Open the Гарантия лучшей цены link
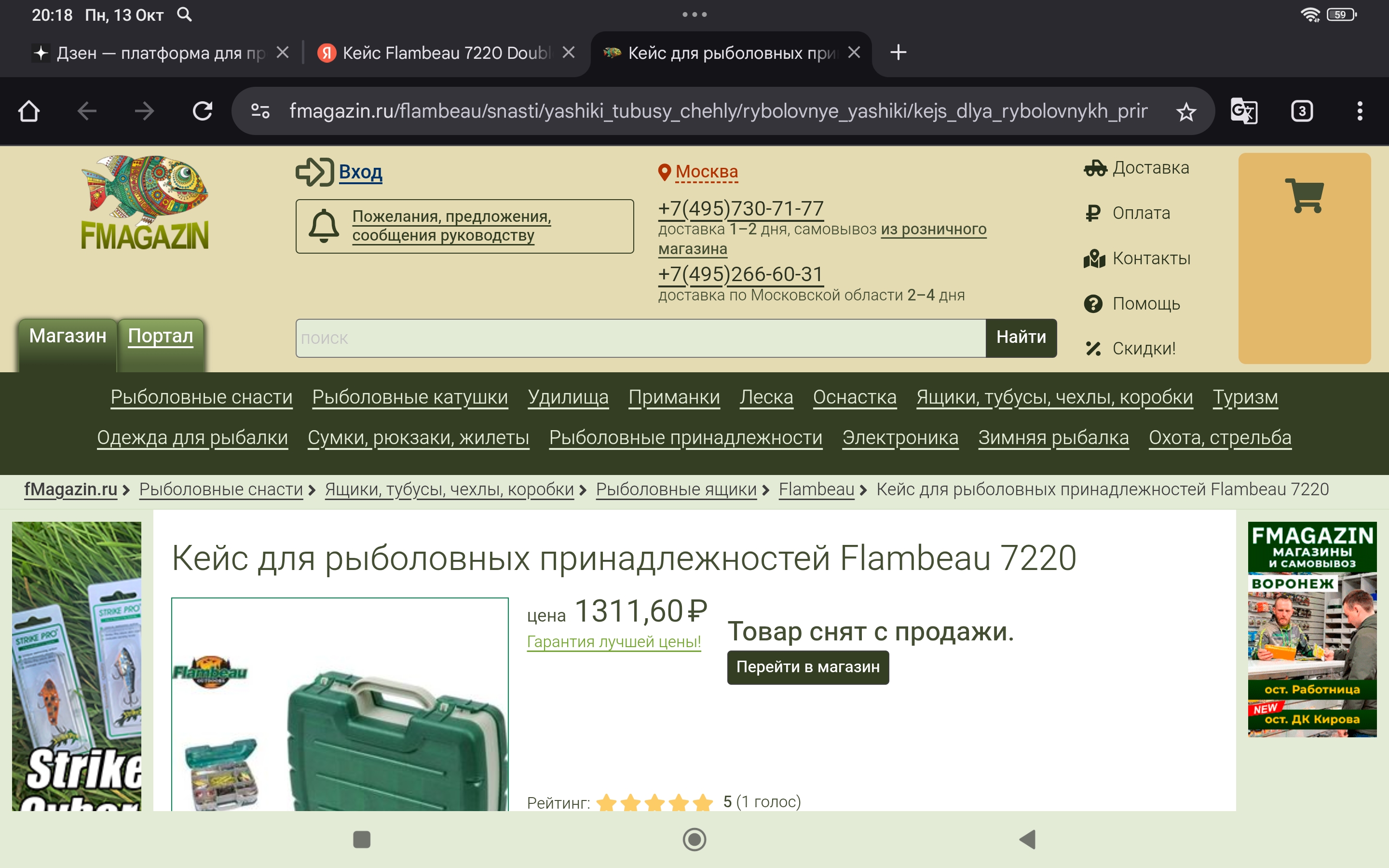This screenshot has width=1389, height=868. click(x=613, y=641)
